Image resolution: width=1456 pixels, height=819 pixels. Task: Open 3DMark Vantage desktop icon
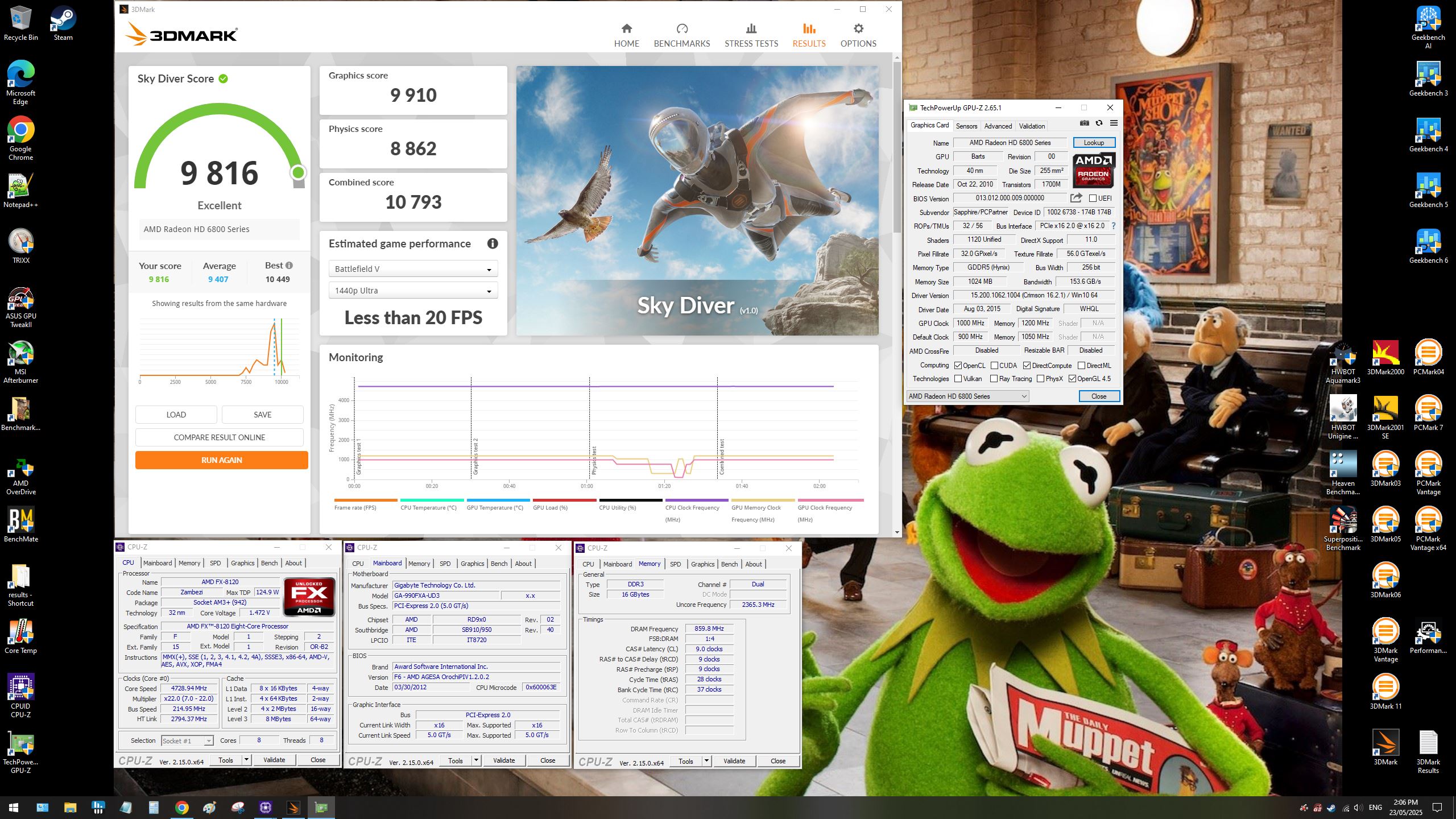1385,640
